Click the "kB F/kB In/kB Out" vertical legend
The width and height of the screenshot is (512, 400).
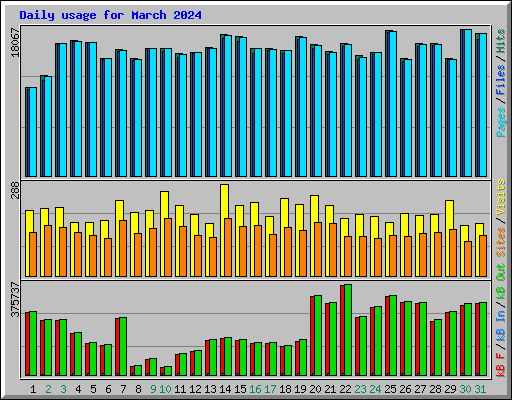click(500, 320)
